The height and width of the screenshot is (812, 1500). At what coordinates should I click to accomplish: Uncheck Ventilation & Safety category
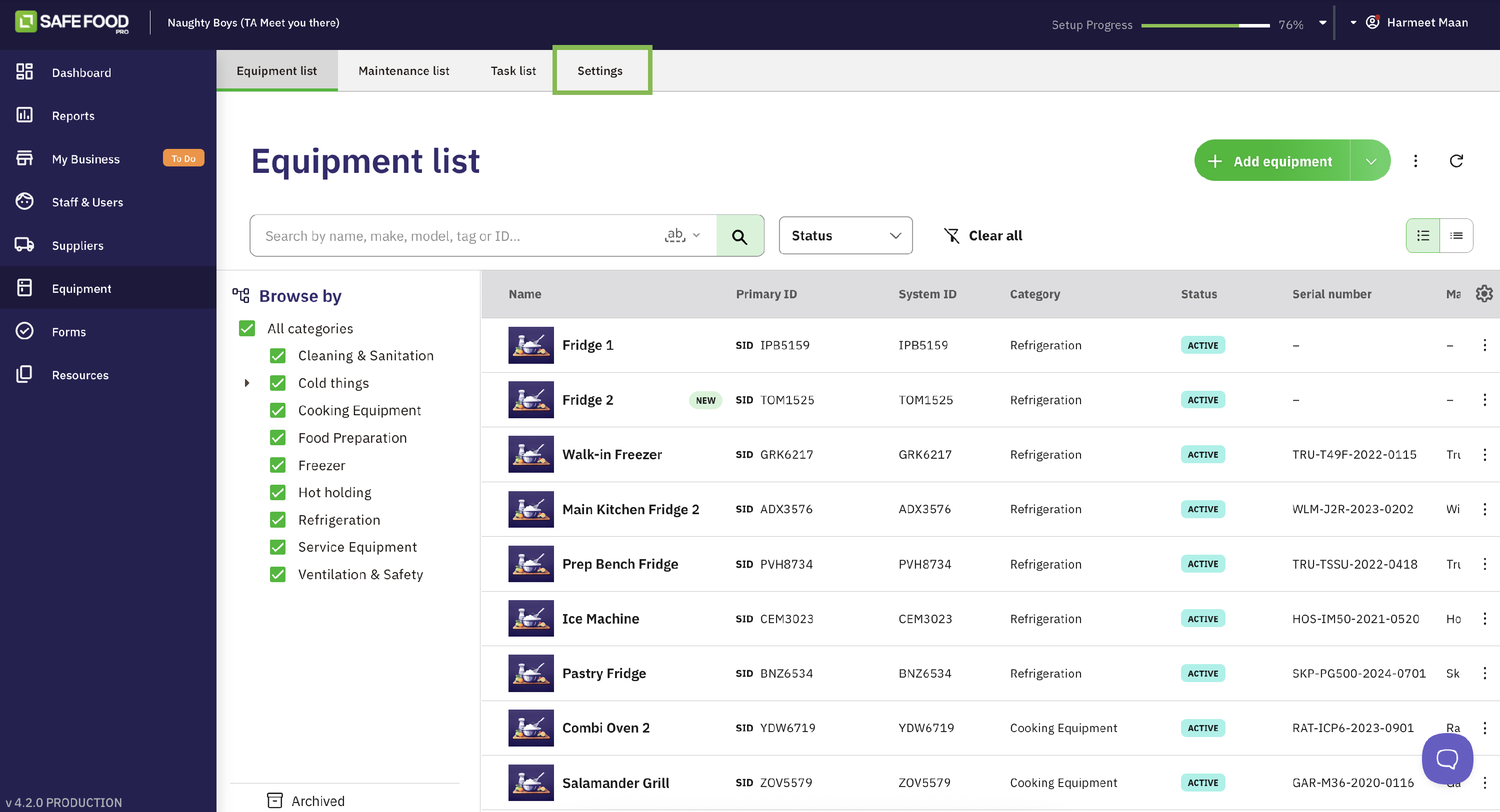coord(278,575)
